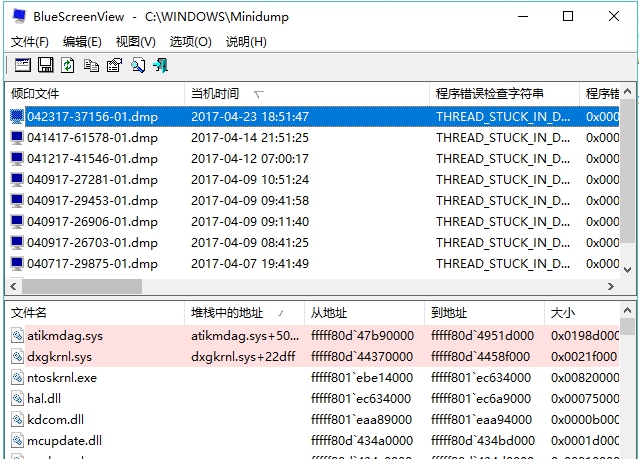This screenshot has width=640, height=459.
Task: Select the mcupdate.dll driver row
Action: (312, 440)
